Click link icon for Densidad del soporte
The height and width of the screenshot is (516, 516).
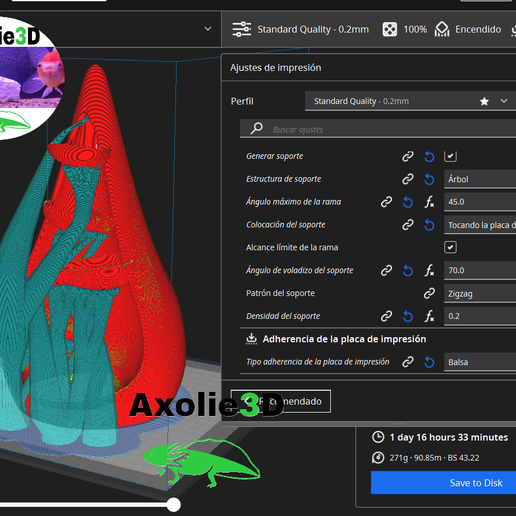point(386,316)
